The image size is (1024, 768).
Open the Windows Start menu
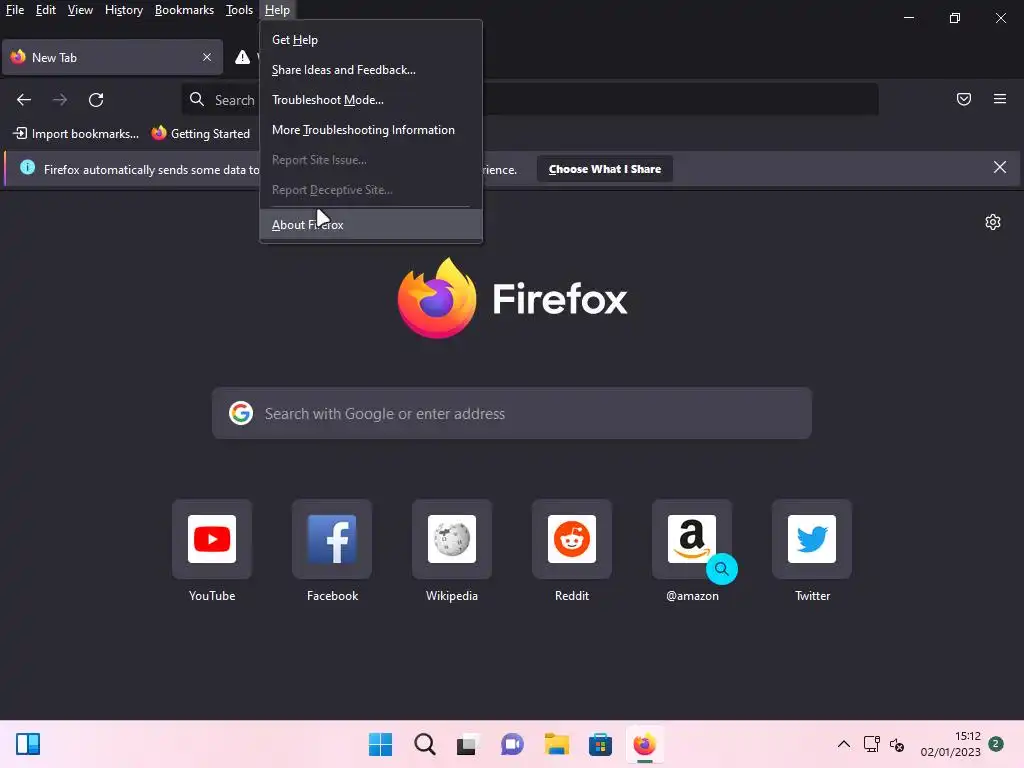pos(381,744)
